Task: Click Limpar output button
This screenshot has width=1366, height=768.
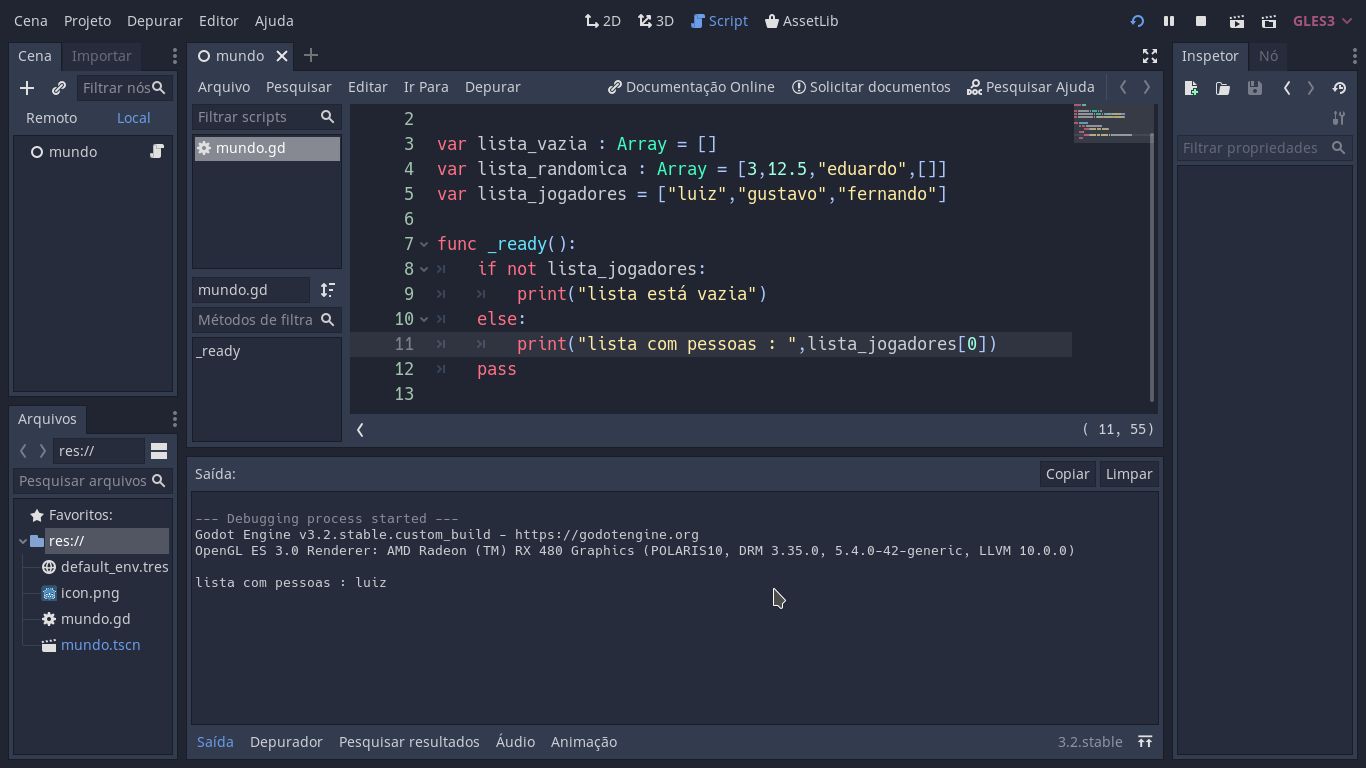Action: (x=1129, y=474)
